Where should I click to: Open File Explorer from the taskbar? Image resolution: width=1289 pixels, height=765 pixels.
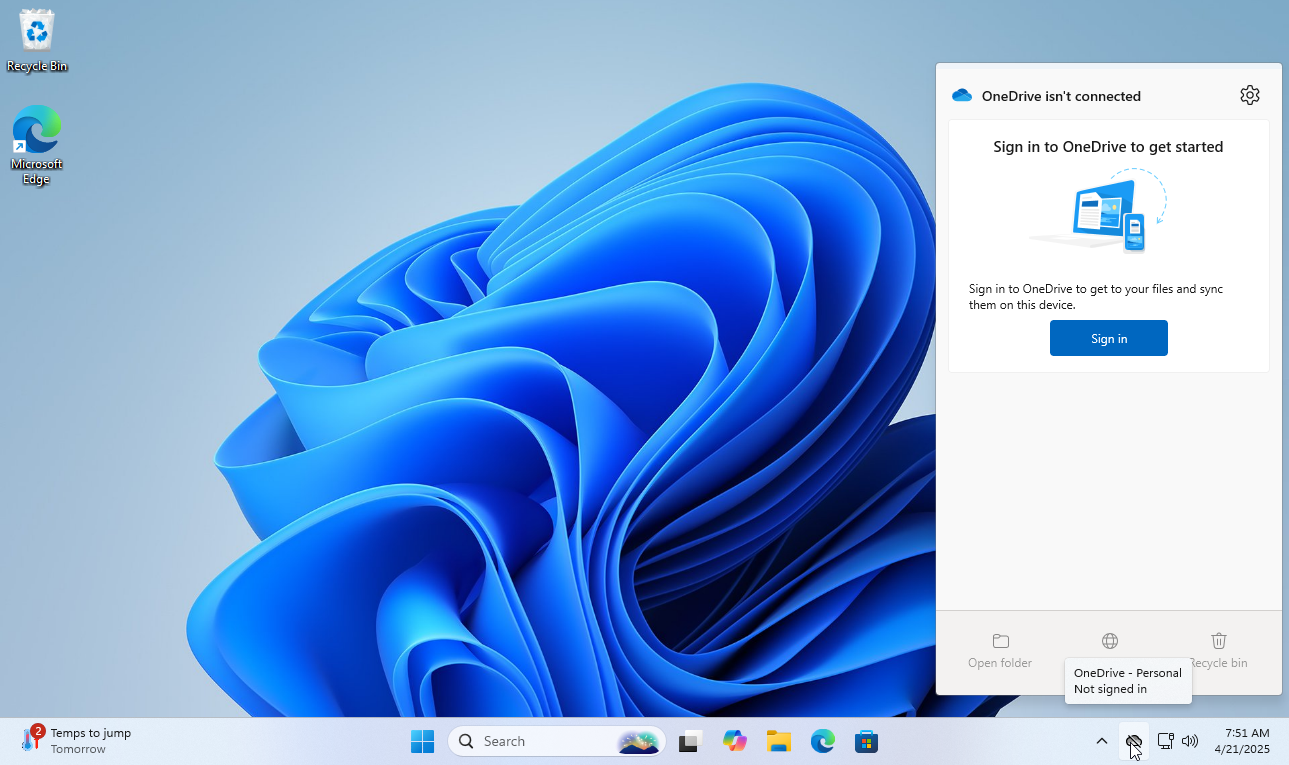pos(778,741)
